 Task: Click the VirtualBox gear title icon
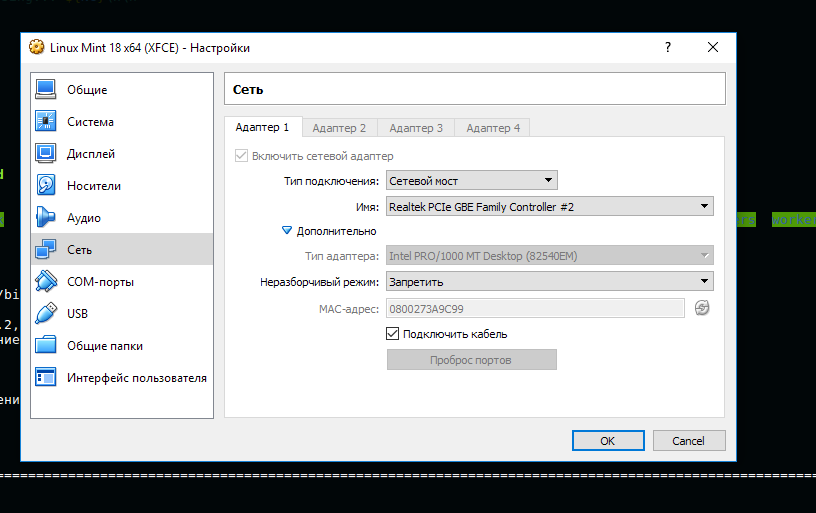point(36,47)
